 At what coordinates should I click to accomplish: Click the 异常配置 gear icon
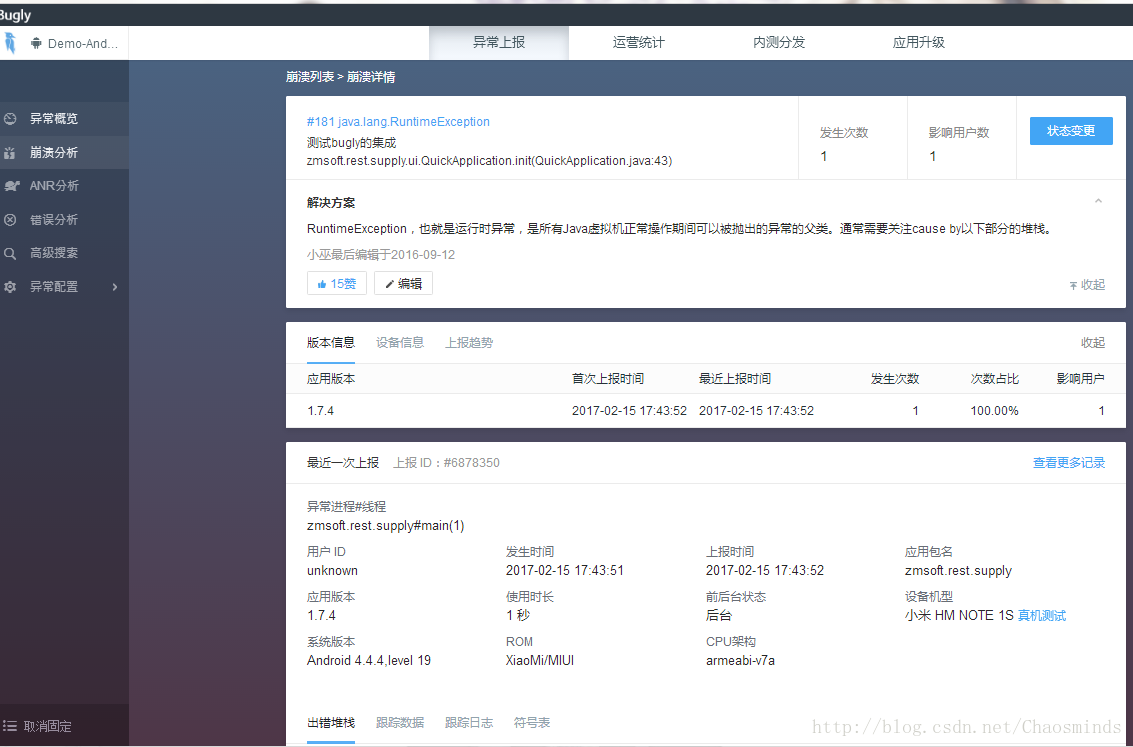tap(10, 287)
